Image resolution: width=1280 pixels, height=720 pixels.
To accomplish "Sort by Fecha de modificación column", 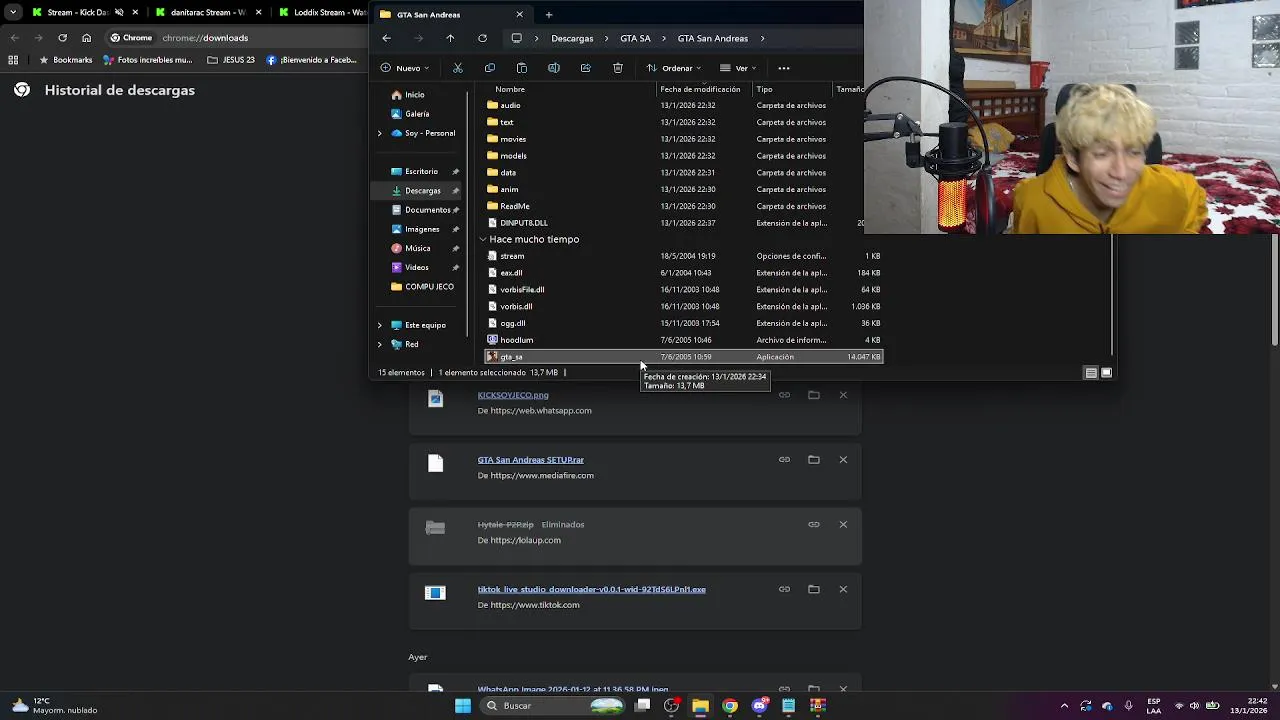I will pos(700,89).
